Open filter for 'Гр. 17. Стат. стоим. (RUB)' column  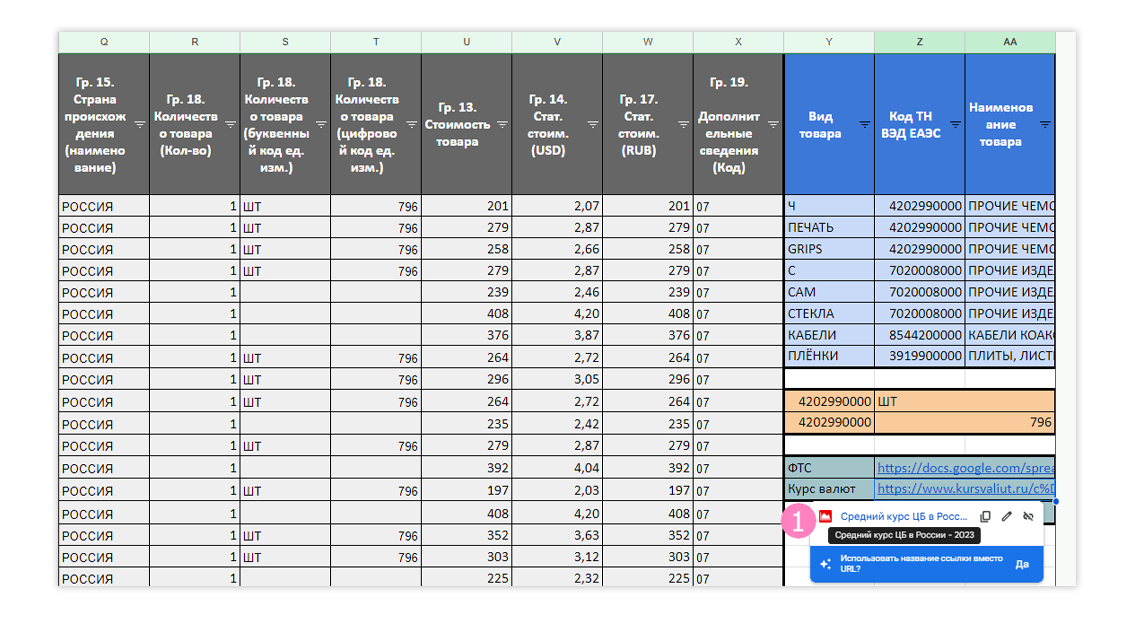click(x=683, y=124)
